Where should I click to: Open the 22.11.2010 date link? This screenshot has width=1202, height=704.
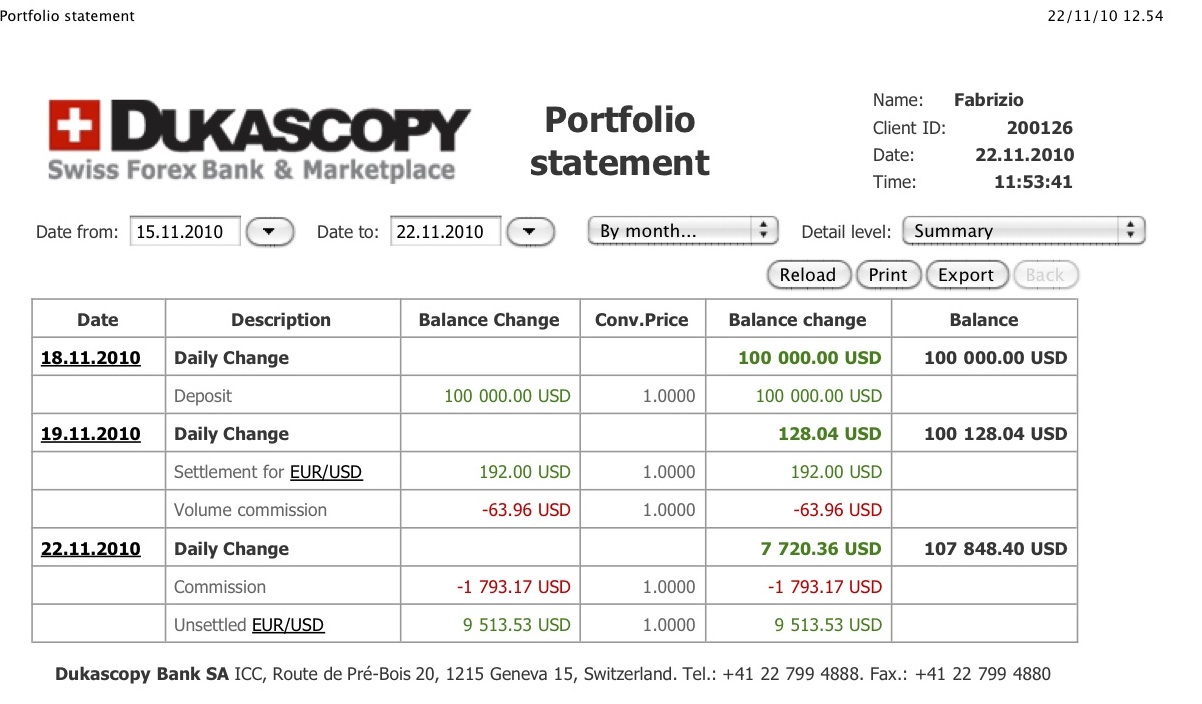pyautogui.click(x=90, y=549)
